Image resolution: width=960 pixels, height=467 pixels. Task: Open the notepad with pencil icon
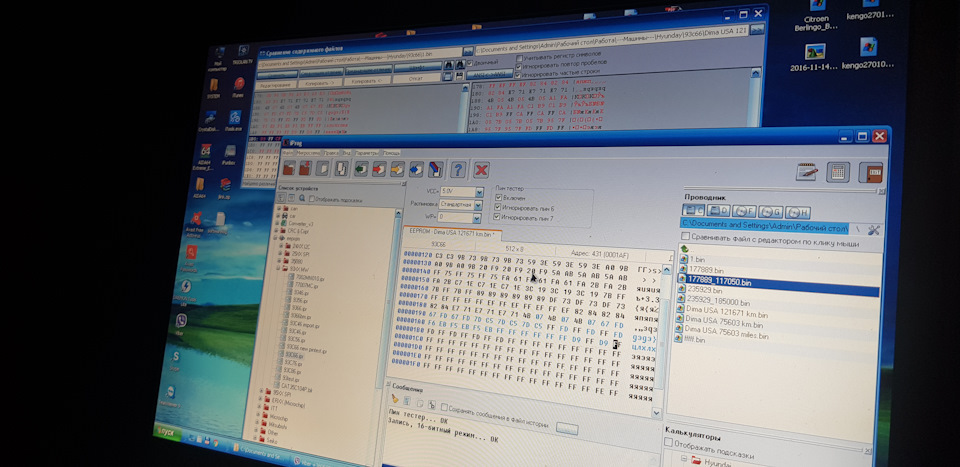pos(807,172)
